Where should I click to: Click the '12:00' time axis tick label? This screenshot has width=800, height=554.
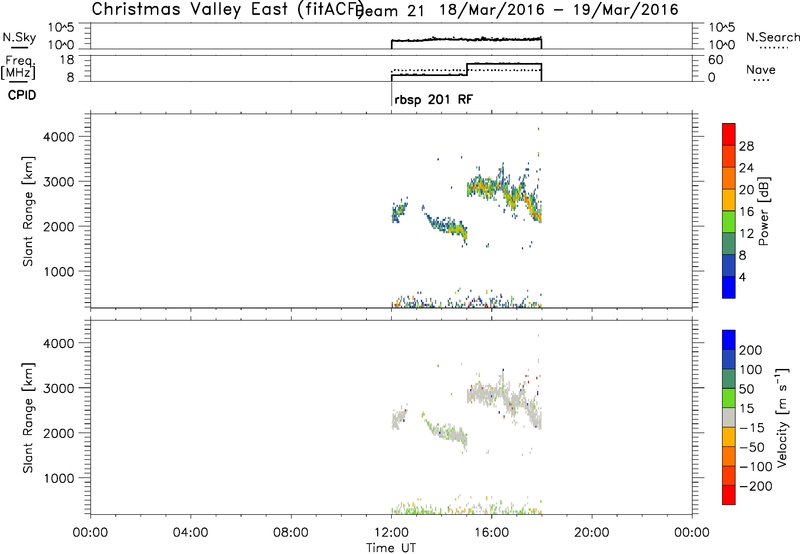click(391, 533)
